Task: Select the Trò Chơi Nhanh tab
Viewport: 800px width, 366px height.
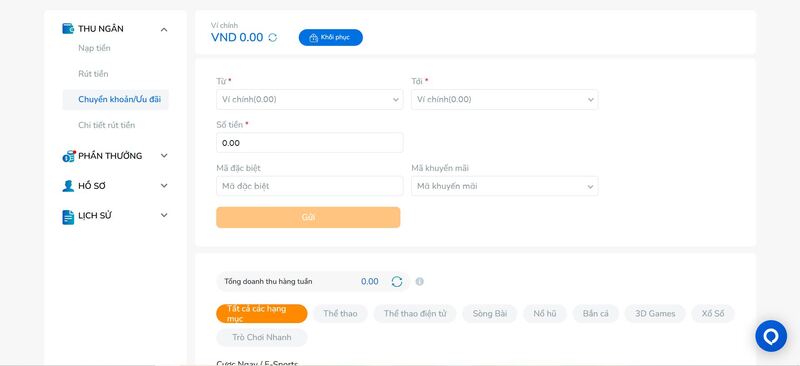Action: click(262, 338)
